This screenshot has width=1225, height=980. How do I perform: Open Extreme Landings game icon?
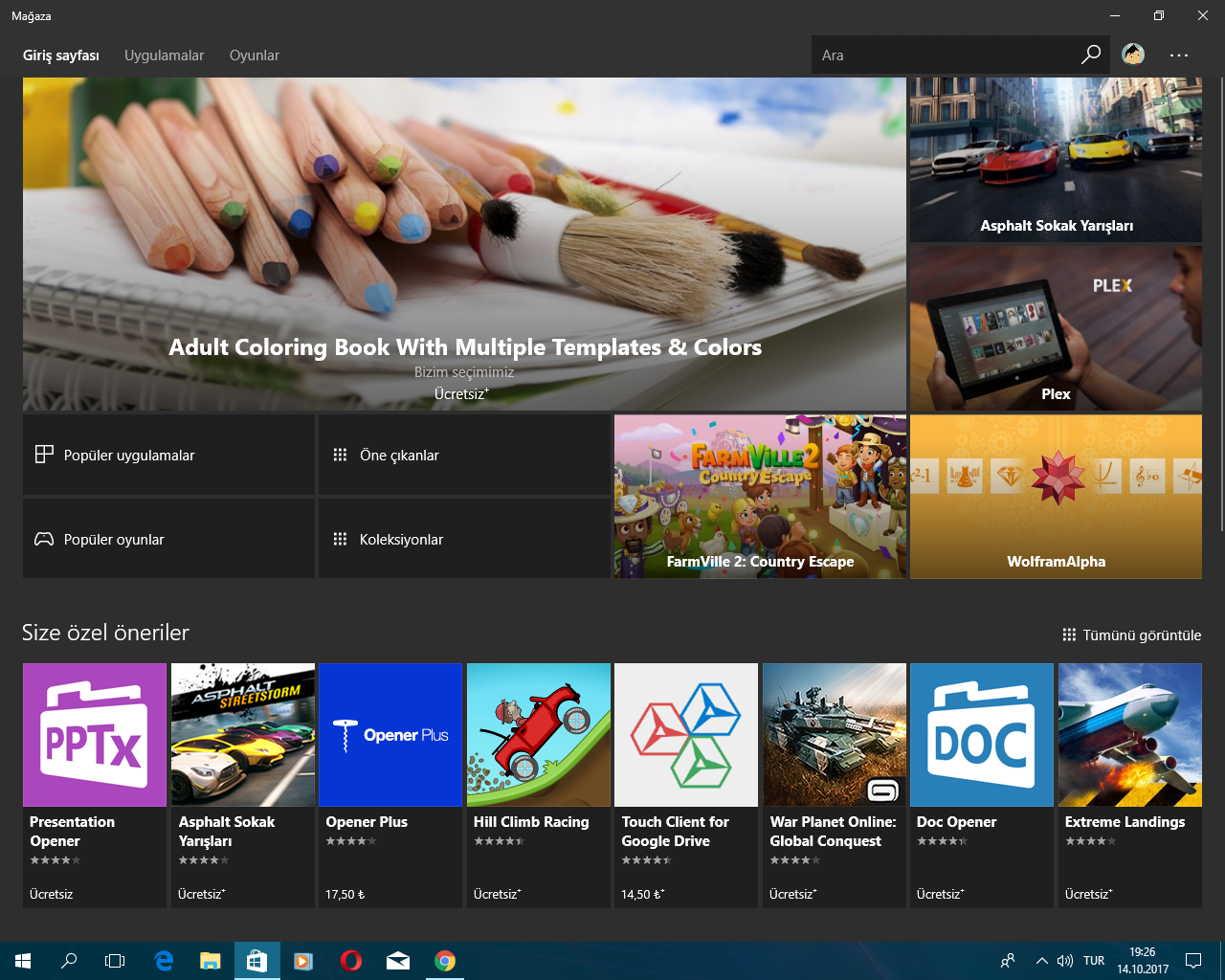point(1130,735)
